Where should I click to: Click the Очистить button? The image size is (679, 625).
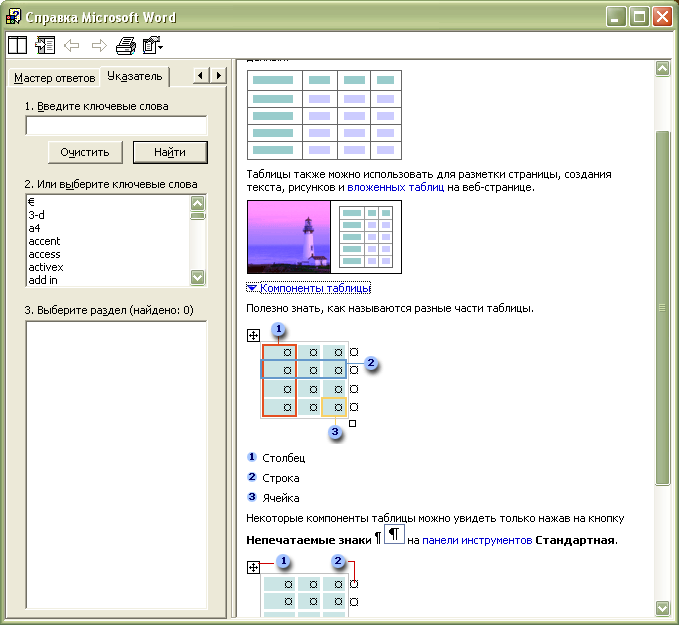pyautogui.click(x=85, y=152)
